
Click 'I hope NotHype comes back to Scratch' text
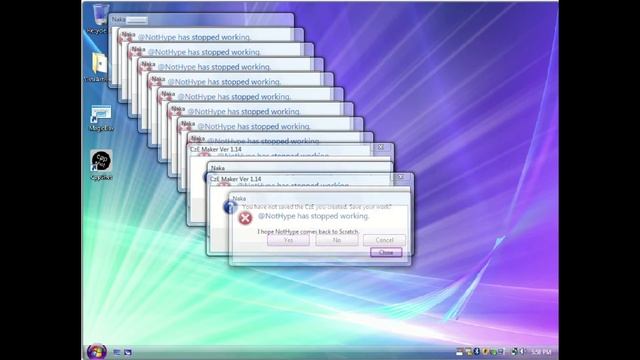308,231
